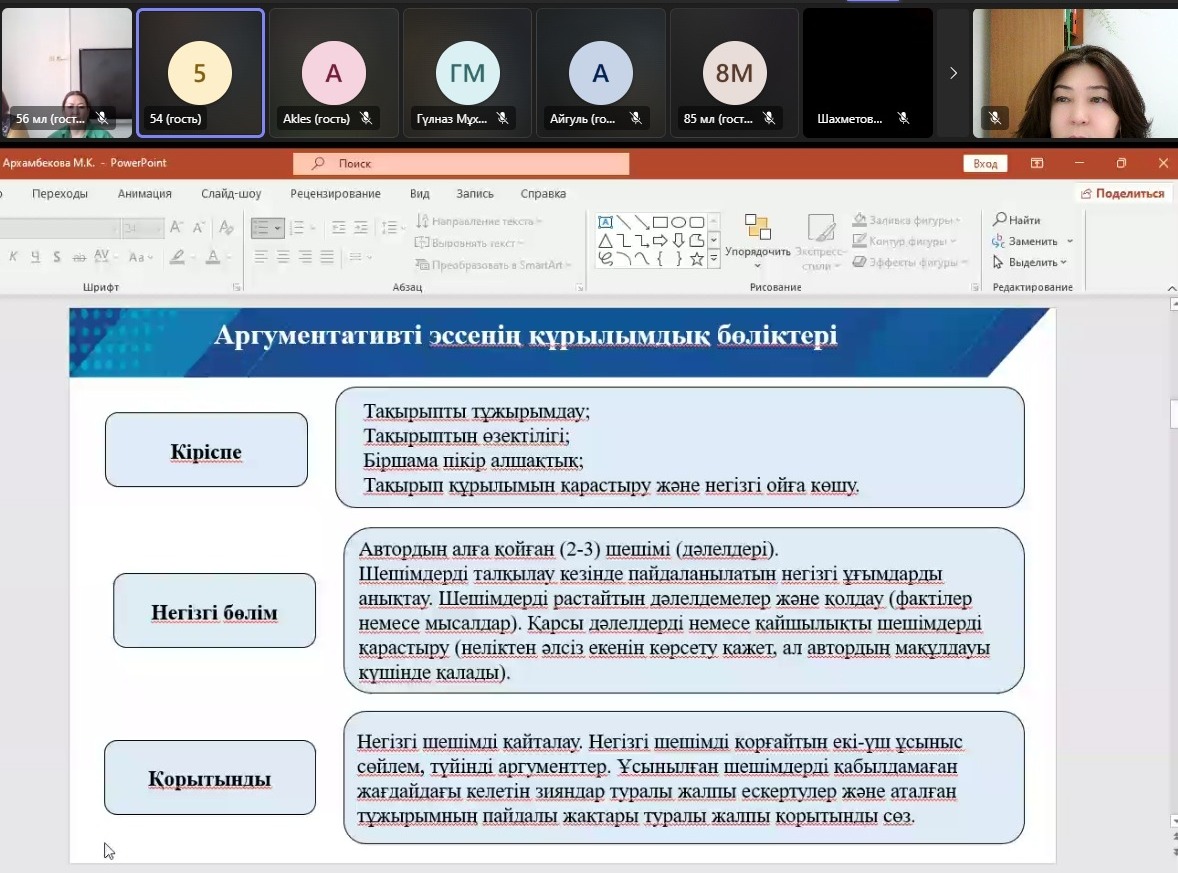Click the increase list indent icon
The image size is (1178, 873).
(361, 227)
